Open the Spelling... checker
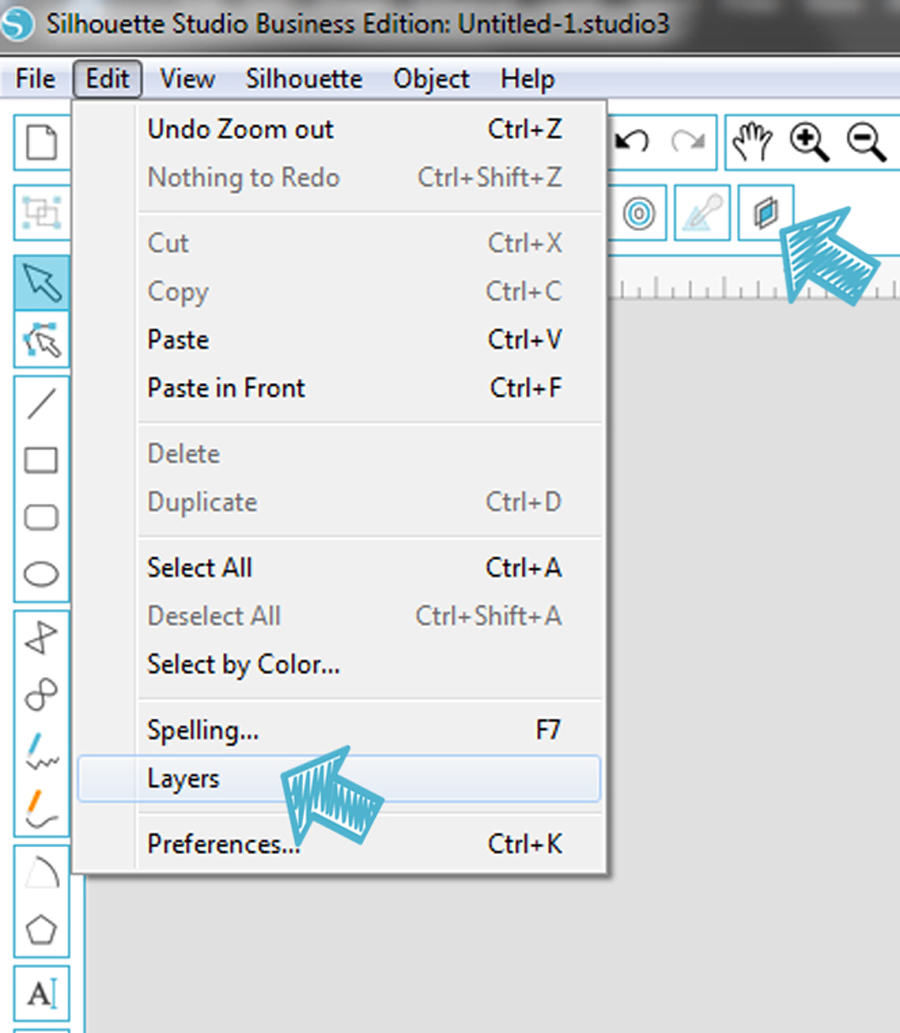Screen dimensions: 900x1033 pos(339,730)
